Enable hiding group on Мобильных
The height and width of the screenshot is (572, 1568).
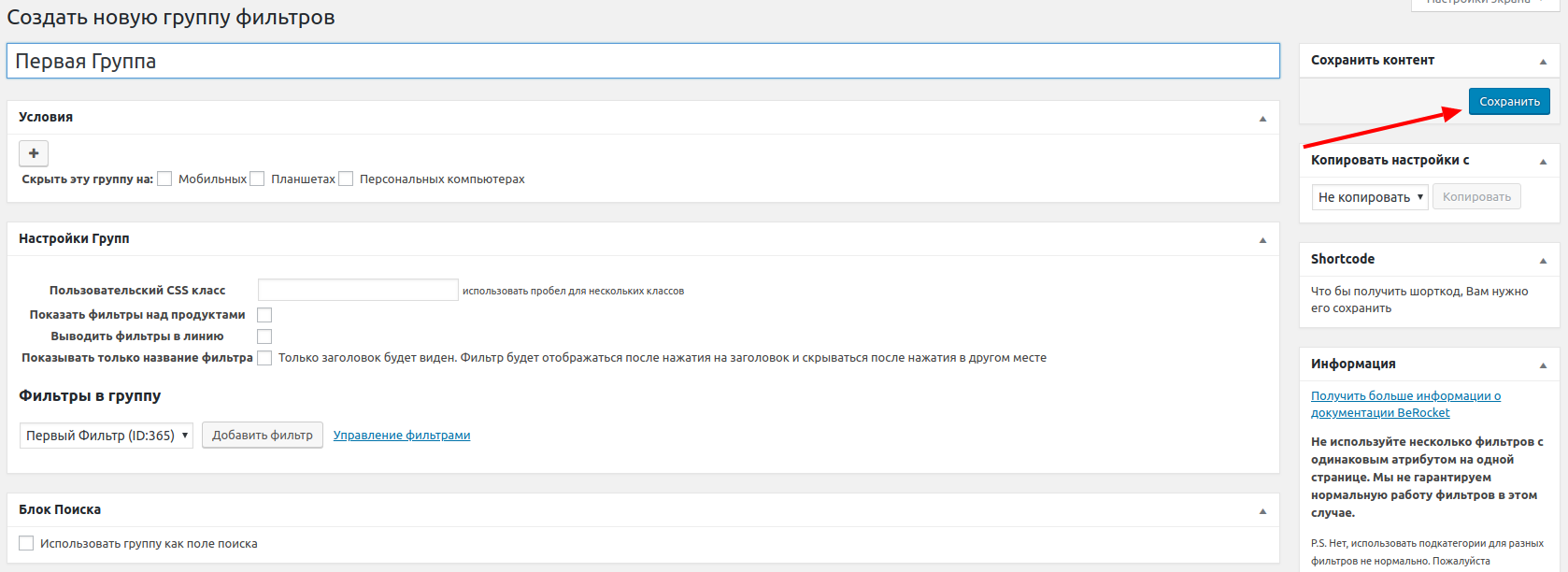pos(164,179)
